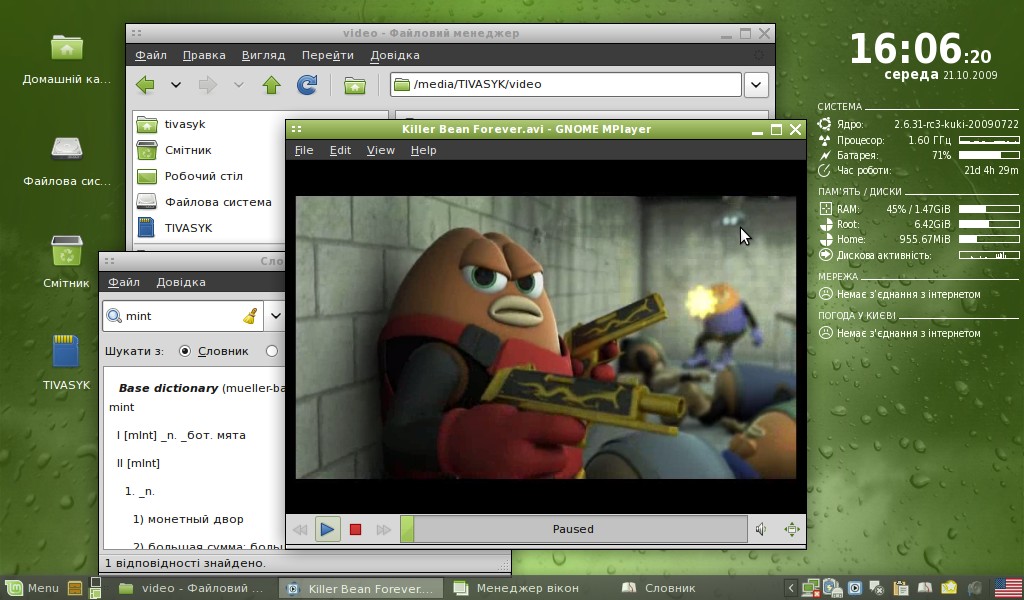Open Файлова система desktop icon
Image resolution: width=1024 pixels, height=600 pixels.
[x=67, y=161]
